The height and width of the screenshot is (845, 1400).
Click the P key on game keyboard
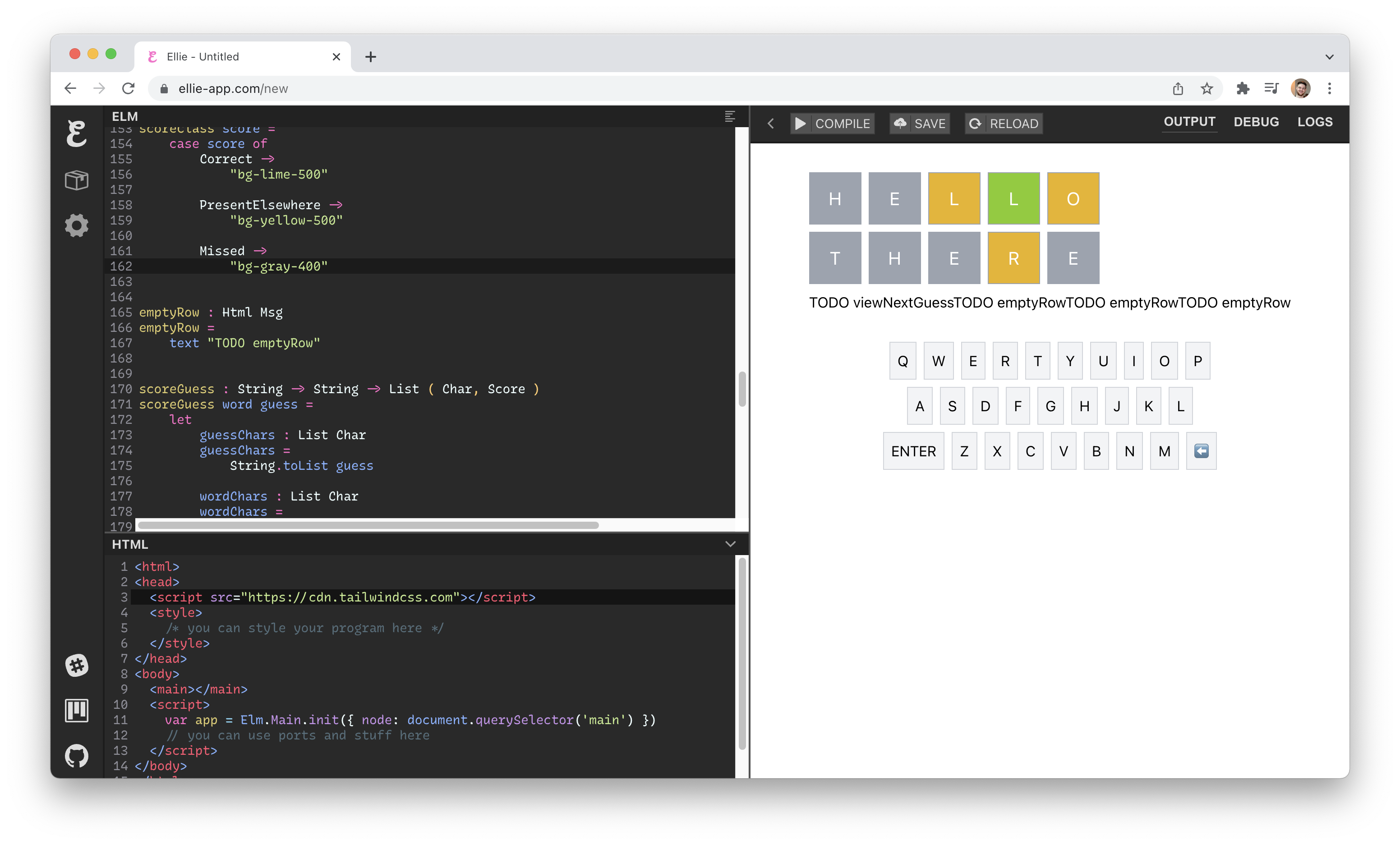[x=1198, y=361]
